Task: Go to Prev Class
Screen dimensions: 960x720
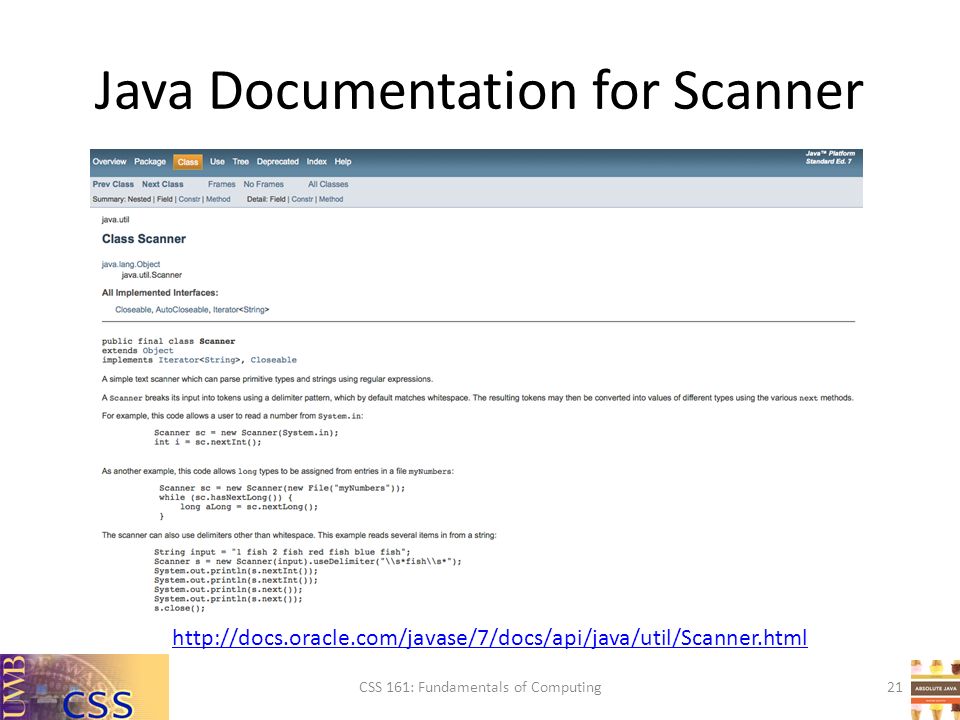Action: (x=113, y=184)
